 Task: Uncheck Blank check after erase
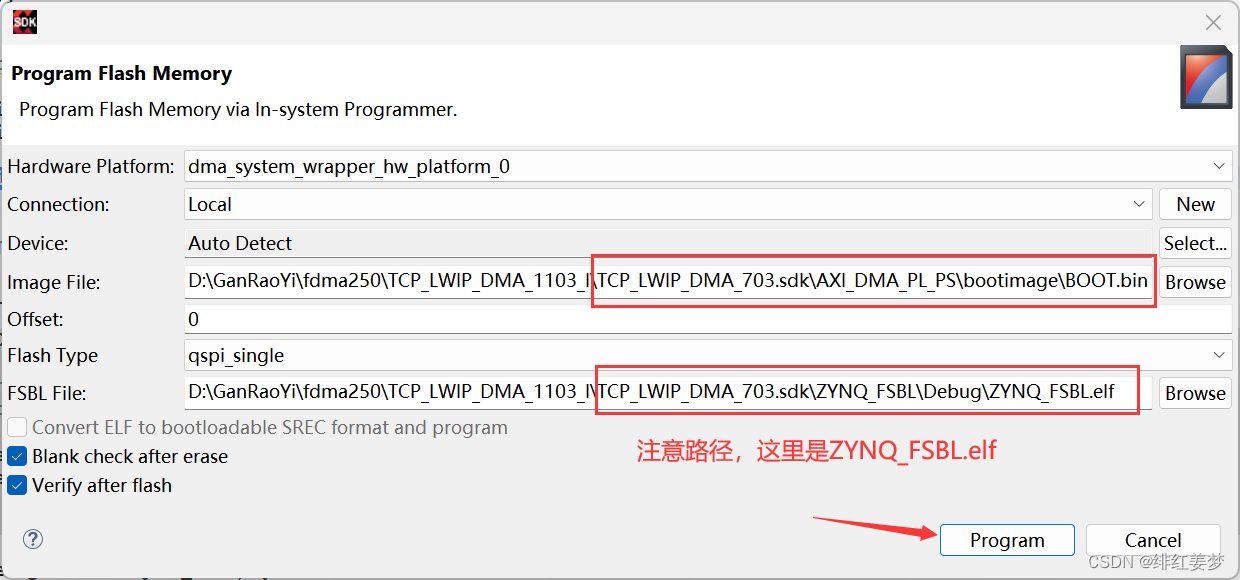pyautogui.click(x=17, y=456)
